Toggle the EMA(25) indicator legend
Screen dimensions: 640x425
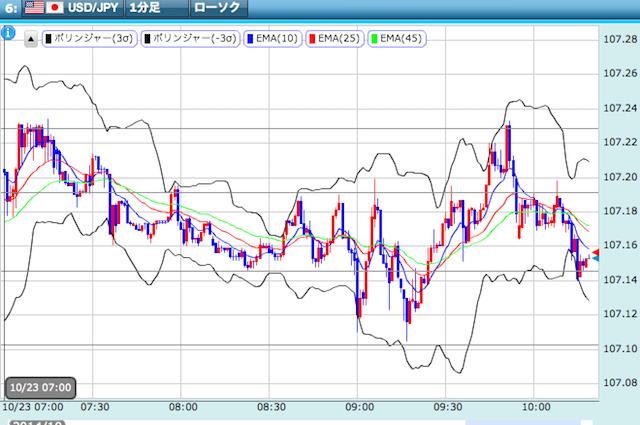[x=335, y=39]
